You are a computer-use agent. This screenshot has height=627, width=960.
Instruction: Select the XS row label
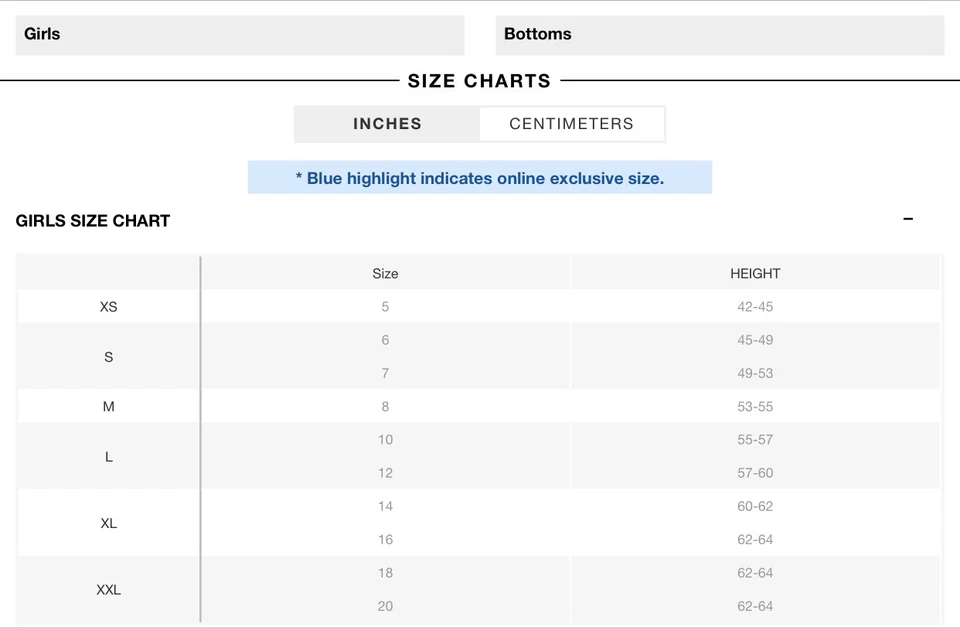[109, 307]
